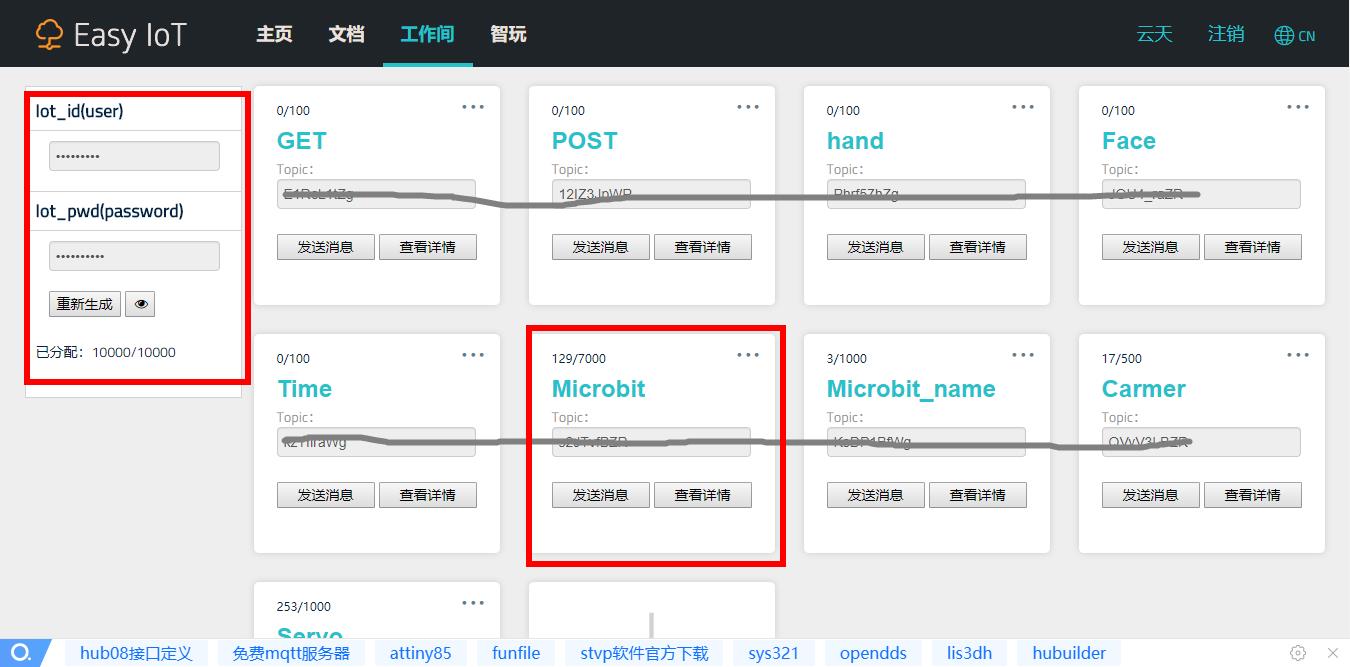
Task: Click 查看详情 on the Microbit_name card
Action: pyautogui.click(x=978, y=495)
